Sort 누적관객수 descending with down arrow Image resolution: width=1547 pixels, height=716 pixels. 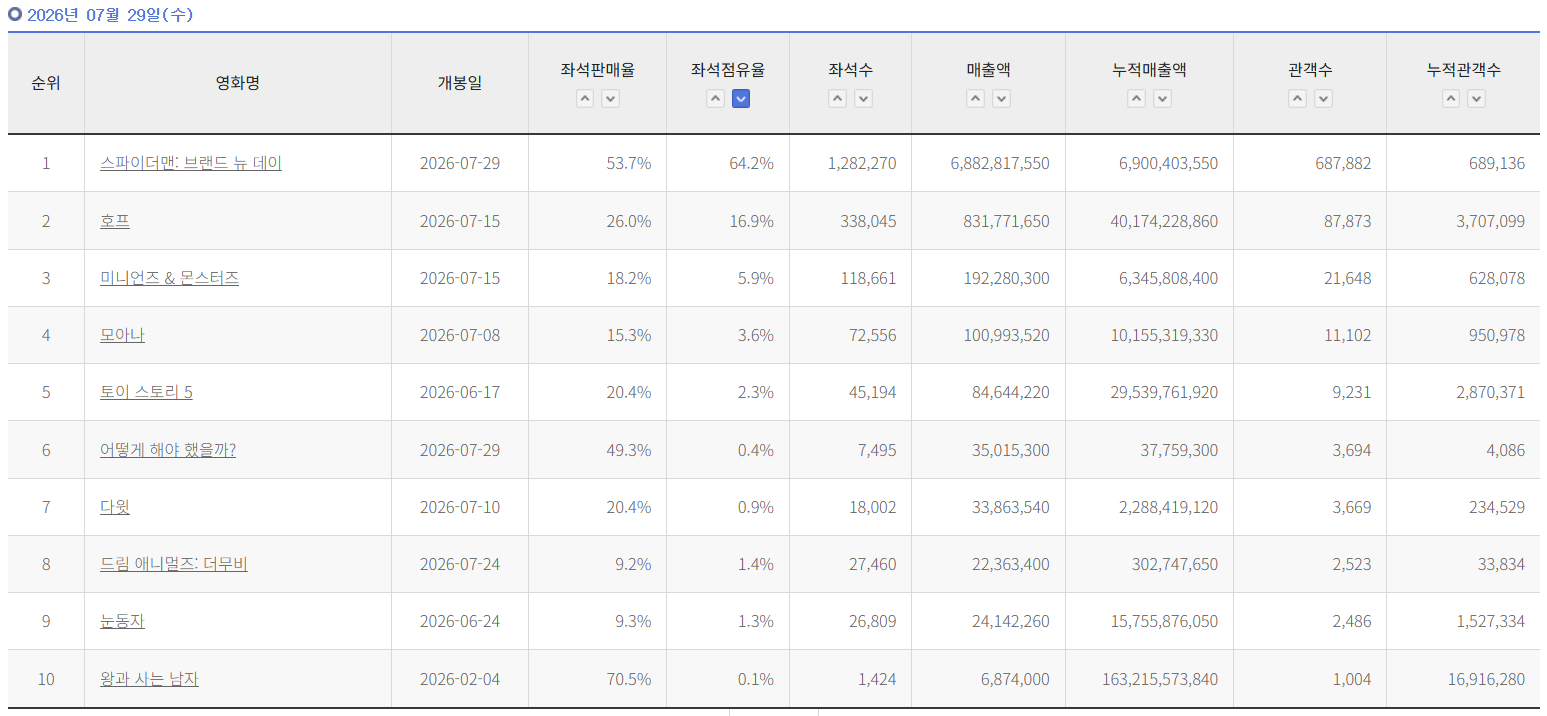click(x=1476, y=98)
